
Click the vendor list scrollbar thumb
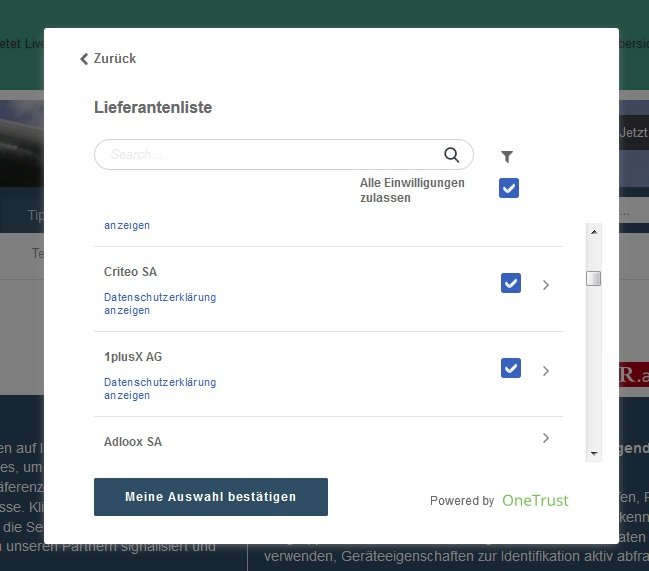[594, 278]
